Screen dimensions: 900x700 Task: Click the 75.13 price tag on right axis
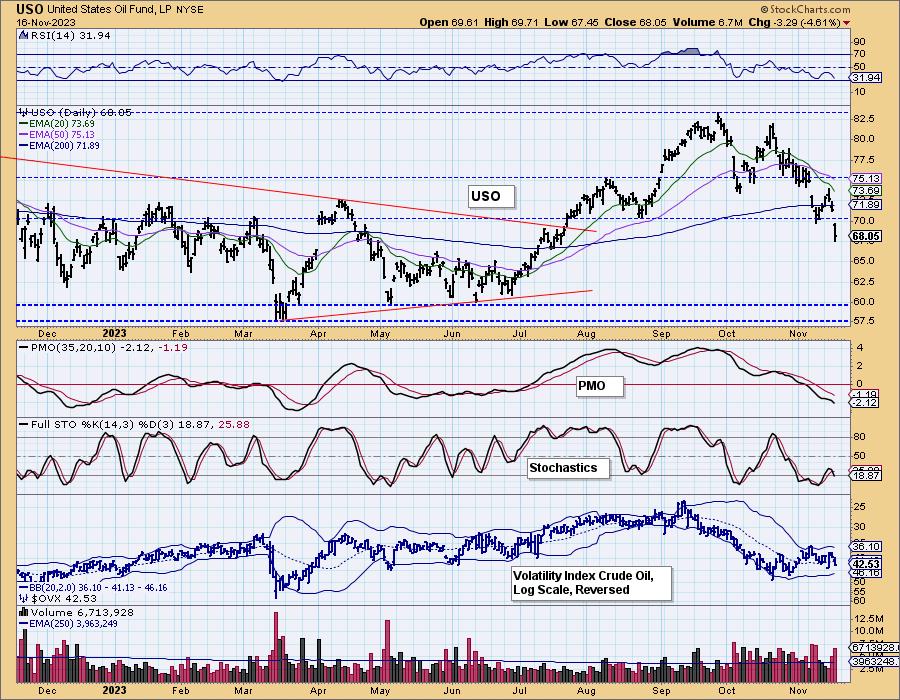click(x=866, y=178)
